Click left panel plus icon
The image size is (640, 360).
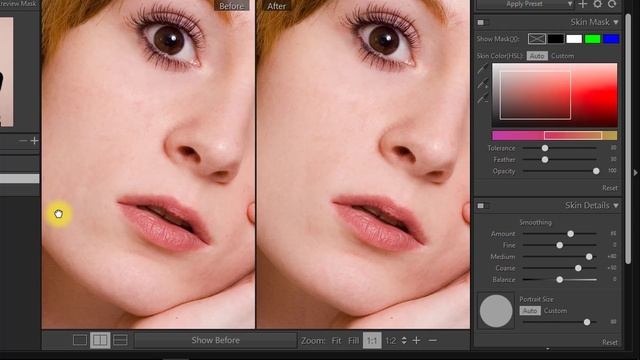pos(34,141)
